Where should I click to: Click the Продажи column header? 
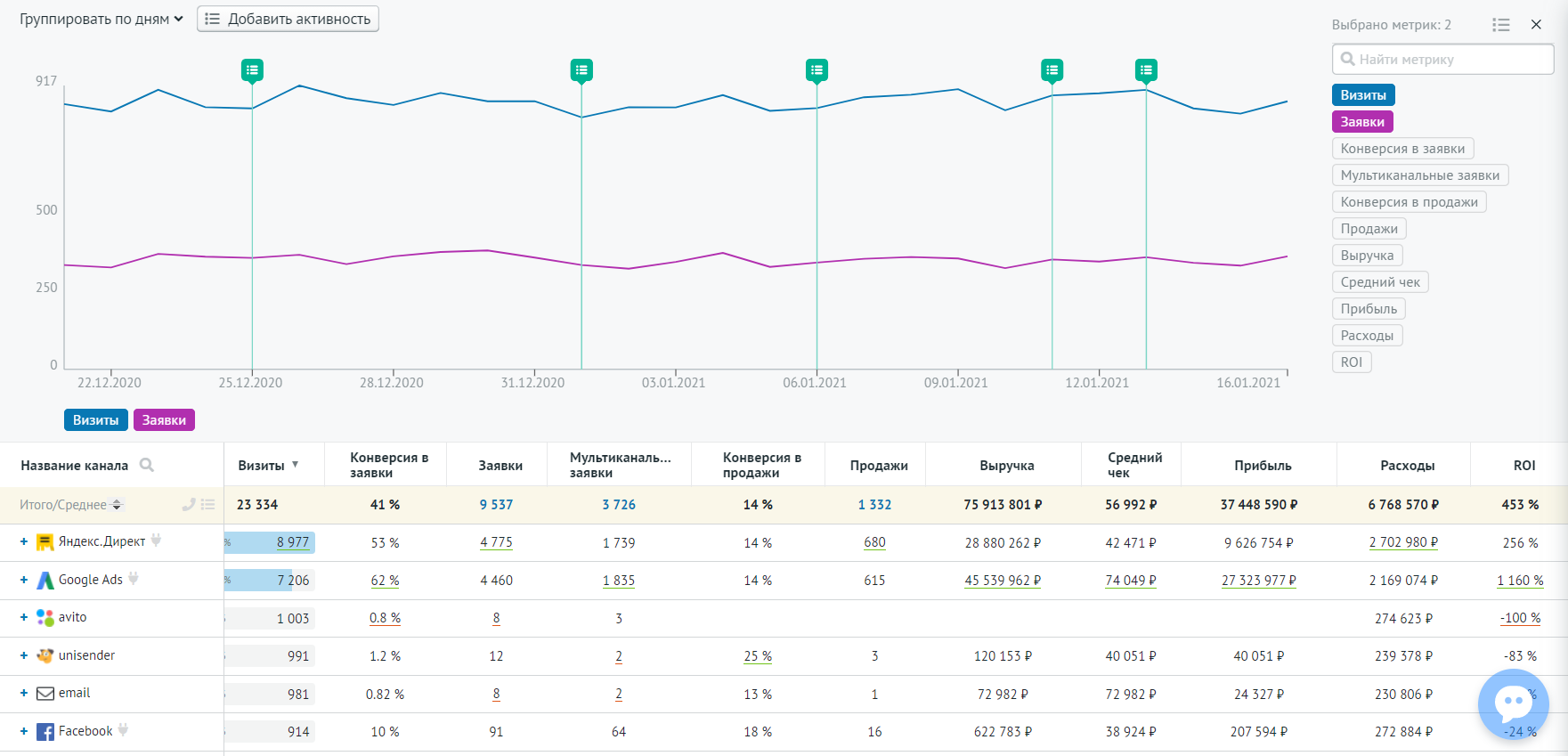[x=879, y=466]
